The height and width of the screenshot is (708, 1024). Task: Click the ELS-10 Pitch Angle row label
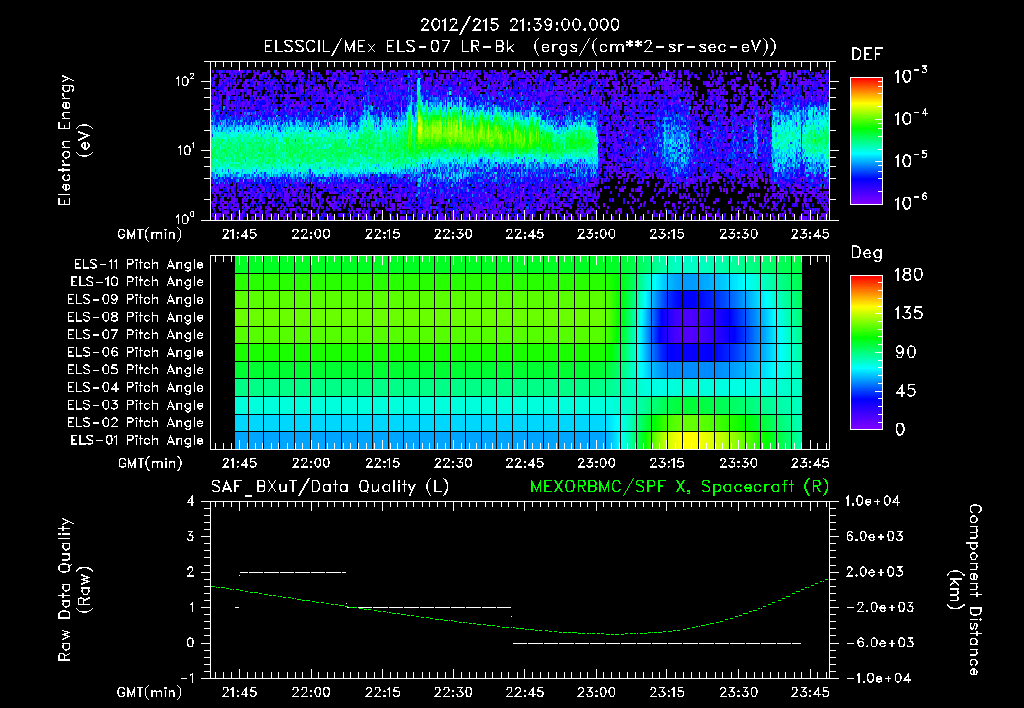[x=137, y=282]
